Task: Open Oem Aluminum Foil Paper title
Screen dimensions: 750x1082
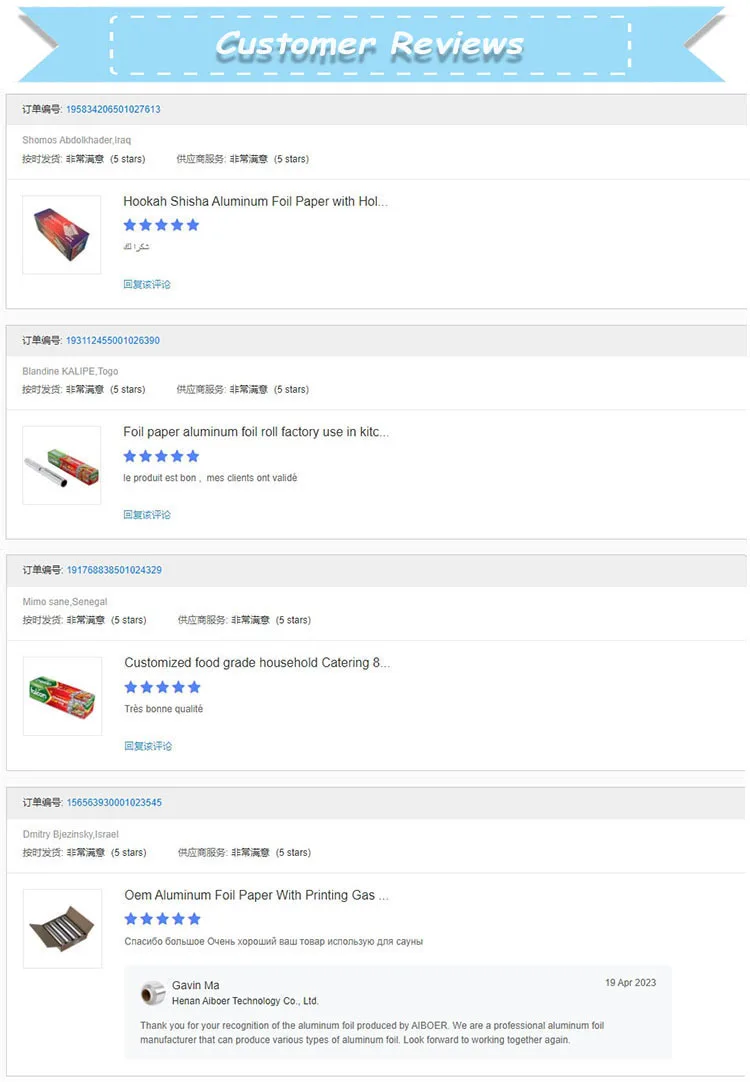Action: [x=256, y=895]
